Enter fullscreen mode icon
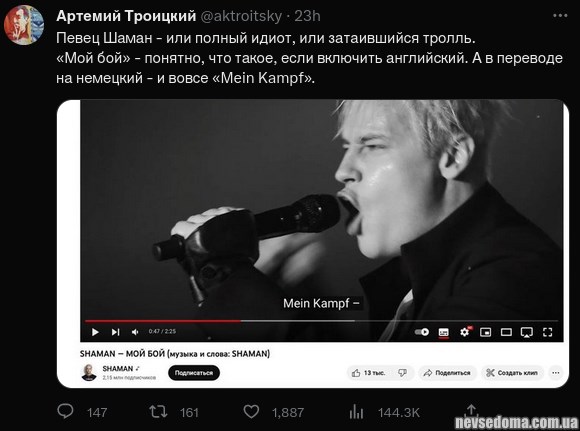580x431 pixels. coord(547,332)
